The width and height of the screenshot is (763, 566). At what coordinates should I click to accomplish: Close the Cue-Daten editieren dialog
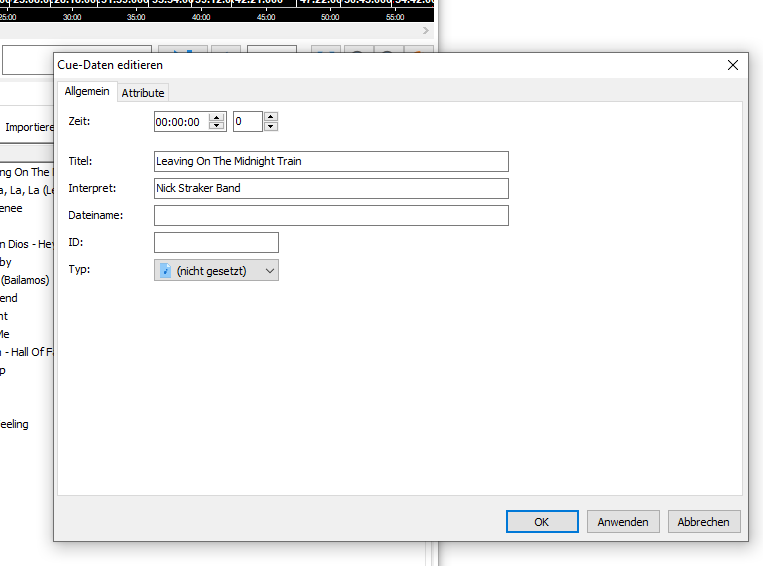733,65
